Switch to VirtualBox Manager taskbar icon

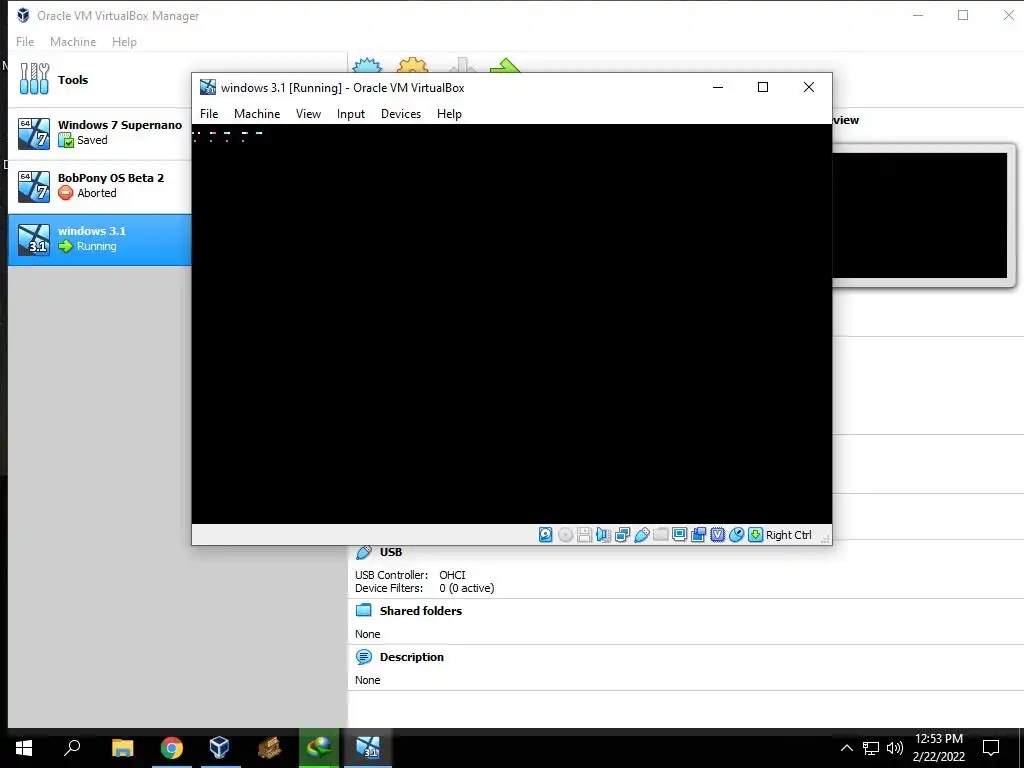coord(219,748)
